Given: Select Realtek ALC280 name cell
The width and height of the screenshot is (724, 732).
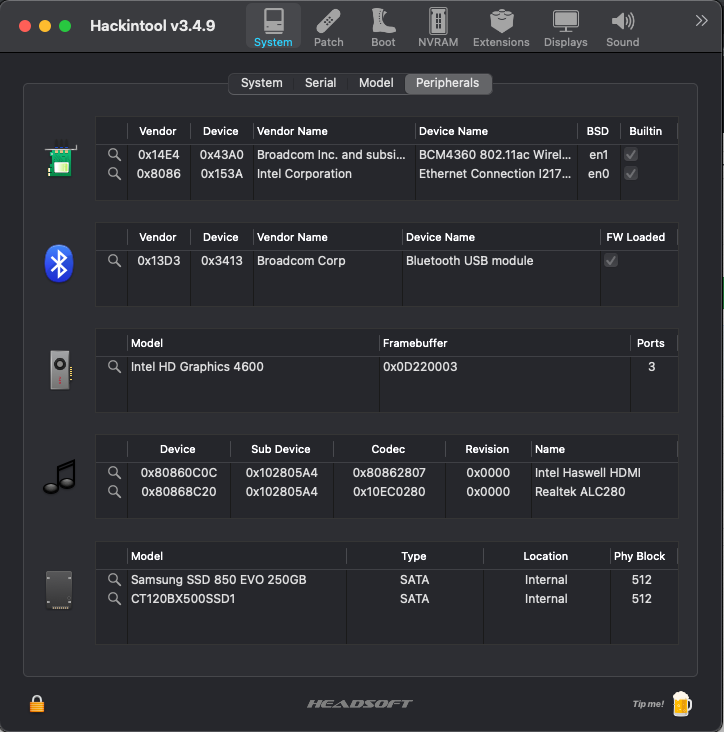Looking at the screenshot, I should pos(580,492).
